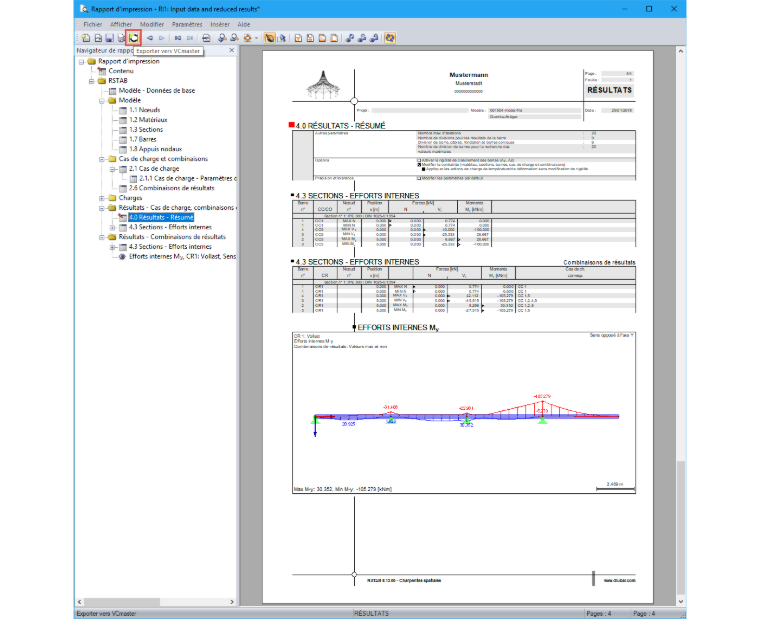This screenshot has width=760, height=619.
Task: Collapse Cas de charge et combinaisons folder
Action: tap(102, 159)
